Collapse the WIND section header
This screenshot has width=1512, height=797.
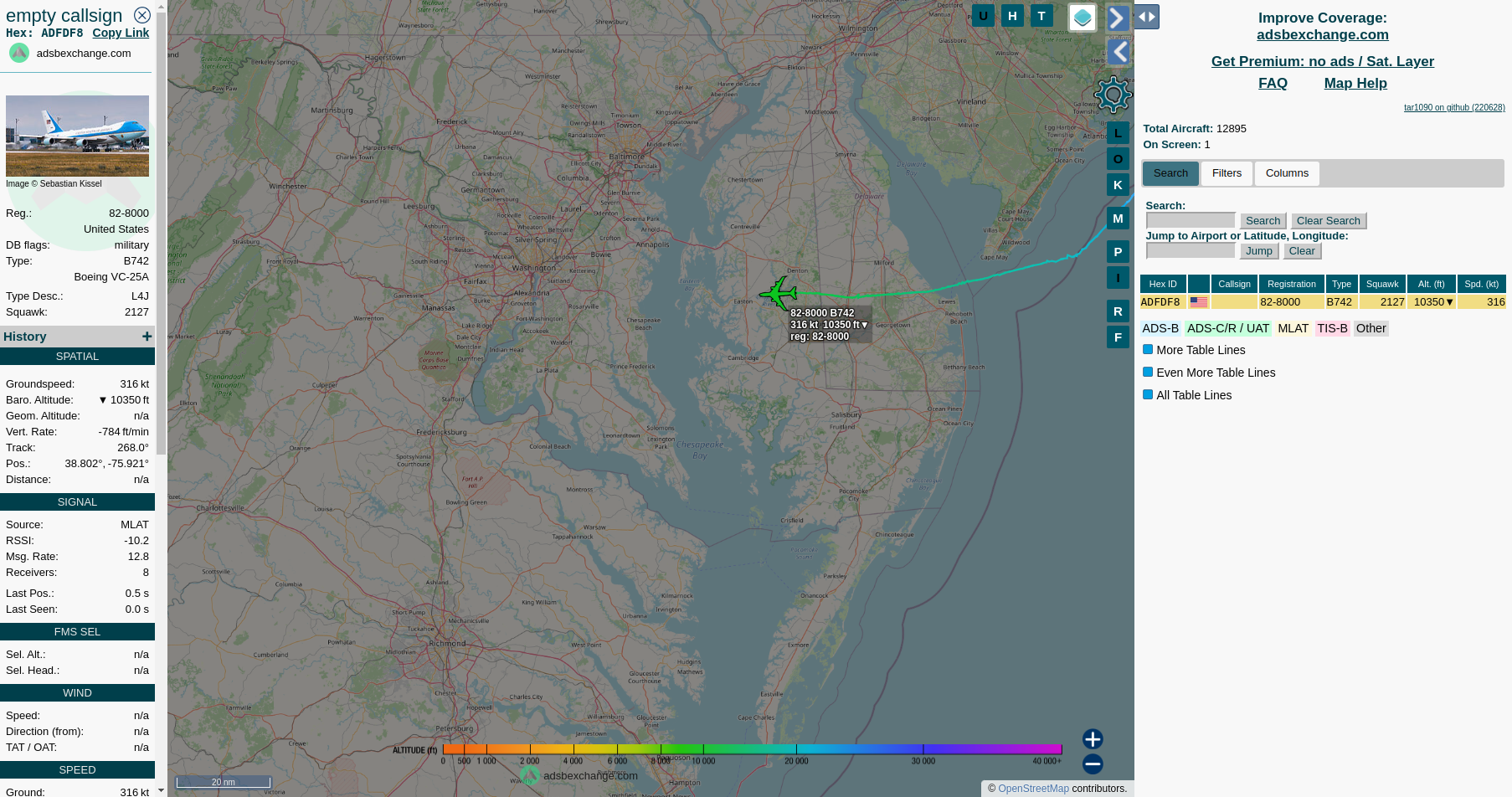tap(77, 693)
